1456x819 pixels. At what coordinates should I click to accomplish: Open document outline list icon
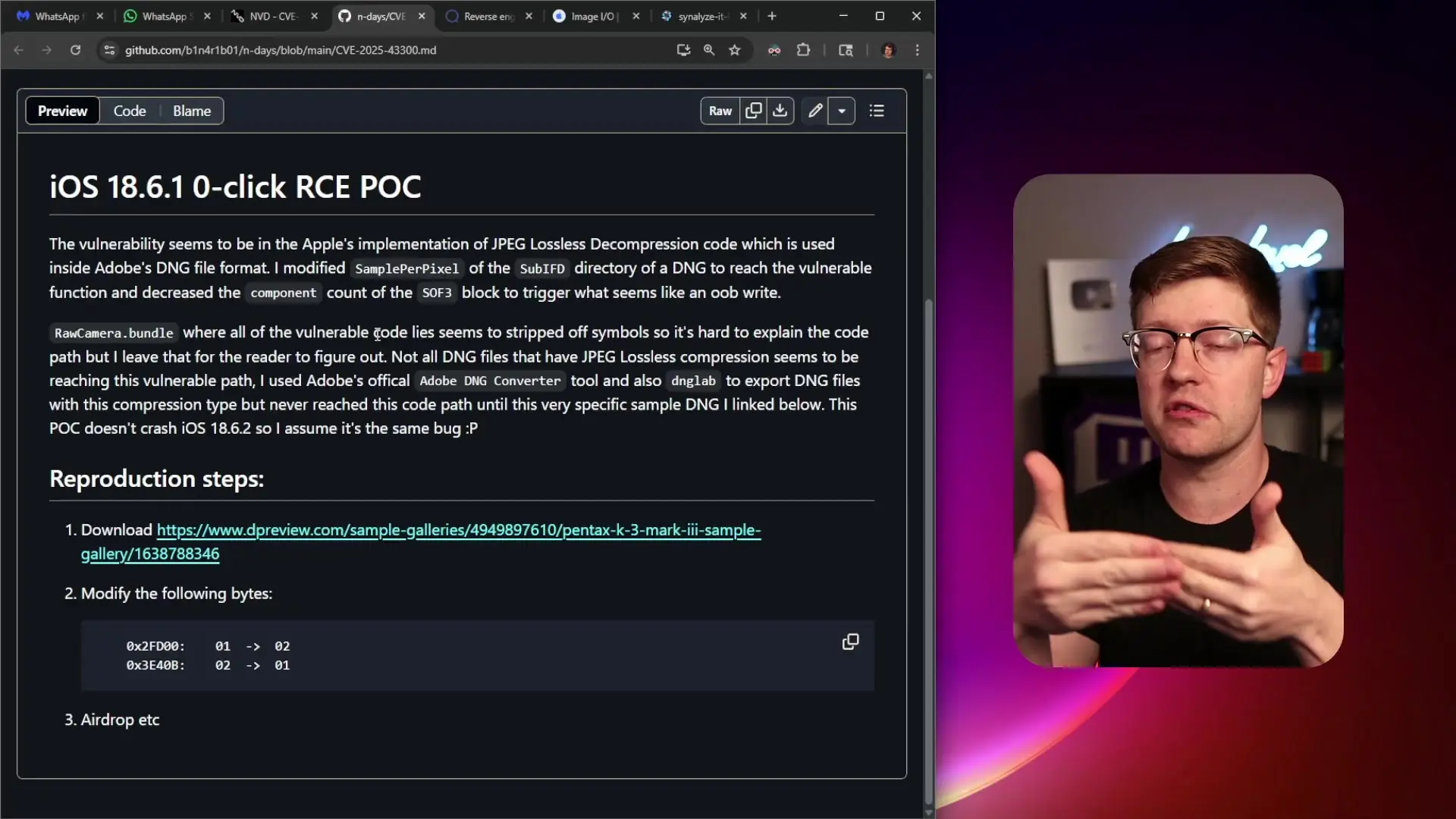(877, 111)
